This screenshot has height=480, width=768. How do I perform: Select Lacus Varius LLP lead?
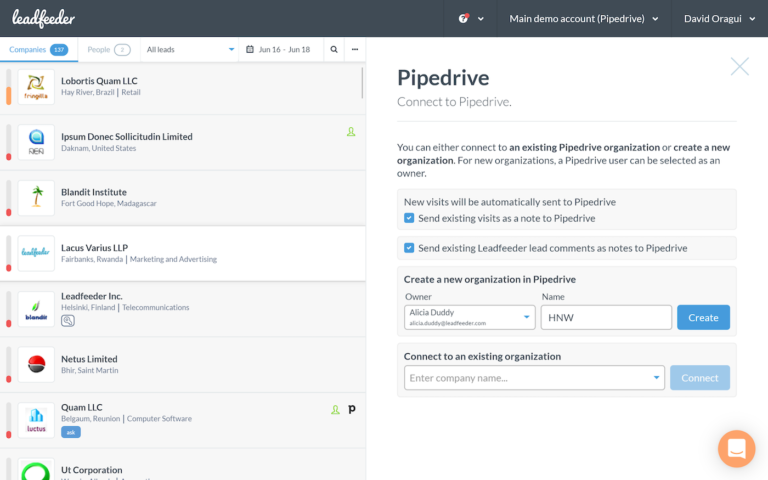183,254
